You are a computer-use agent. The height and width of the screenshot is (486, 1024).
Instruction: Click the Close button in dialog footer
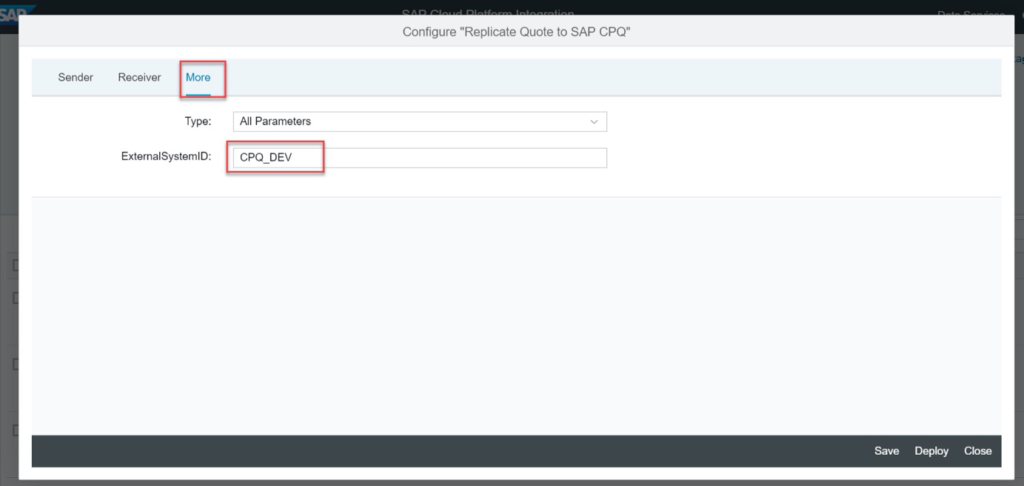(978, 451)
